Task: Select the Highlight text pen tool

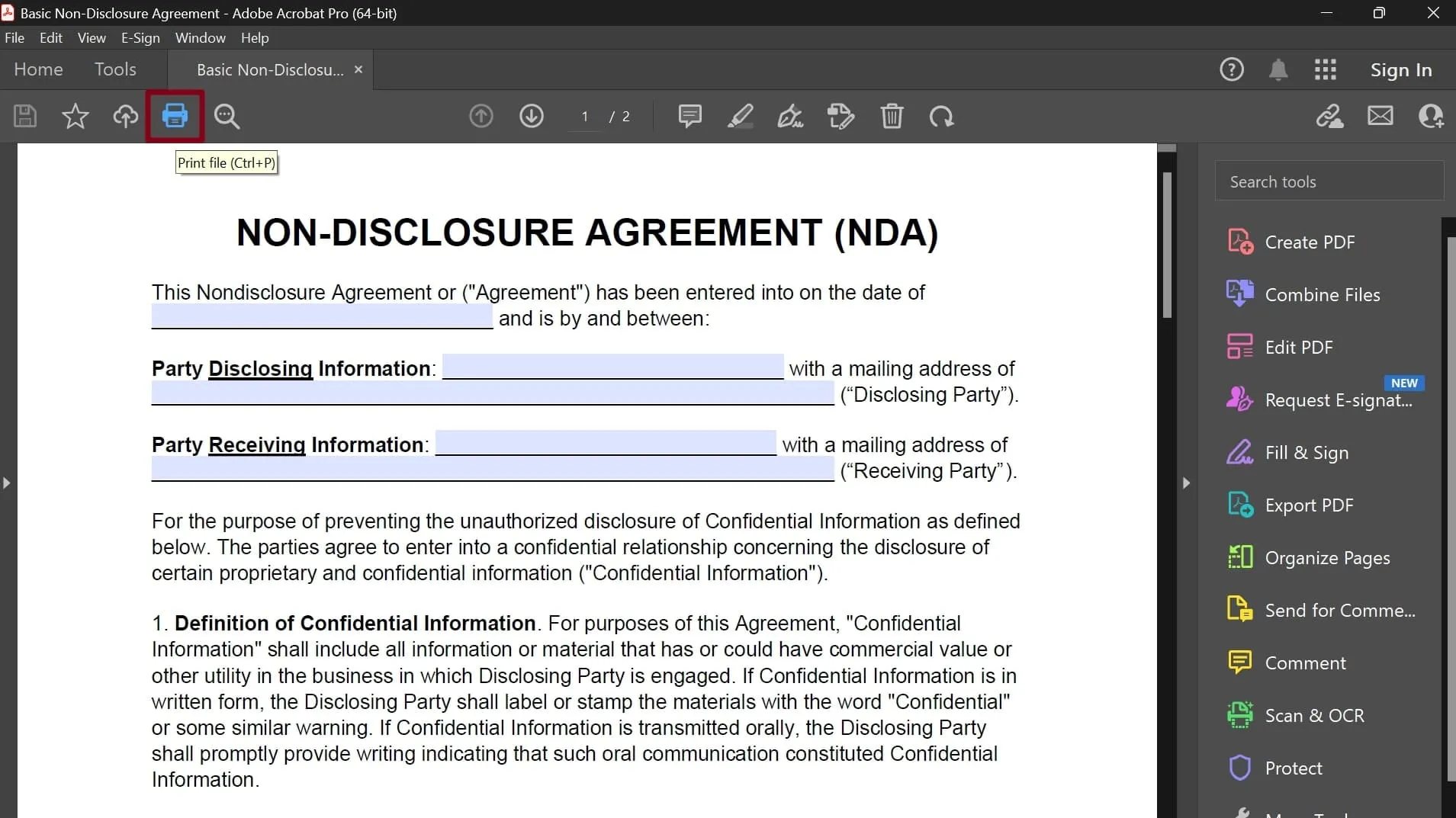Action: coord(740,116)
